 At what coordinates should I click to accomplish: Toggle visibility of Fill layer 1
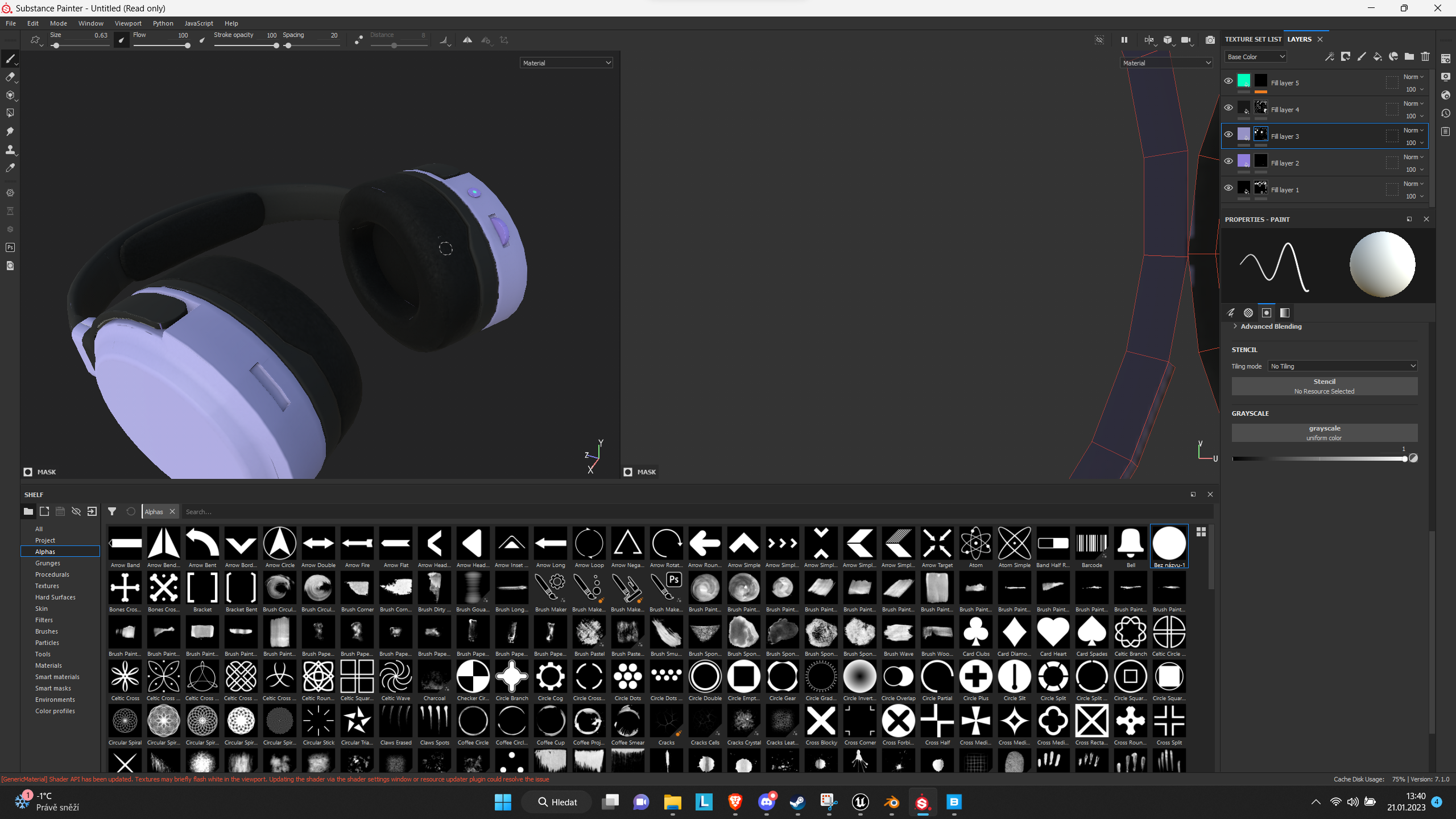click(x=1228, y=188)
